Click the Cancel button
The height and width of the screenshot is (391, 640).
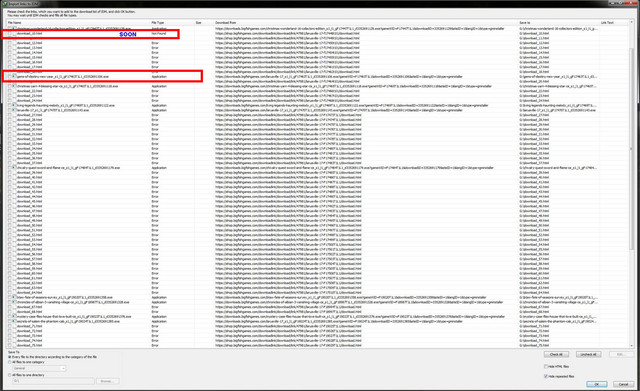tap(623, 384)
